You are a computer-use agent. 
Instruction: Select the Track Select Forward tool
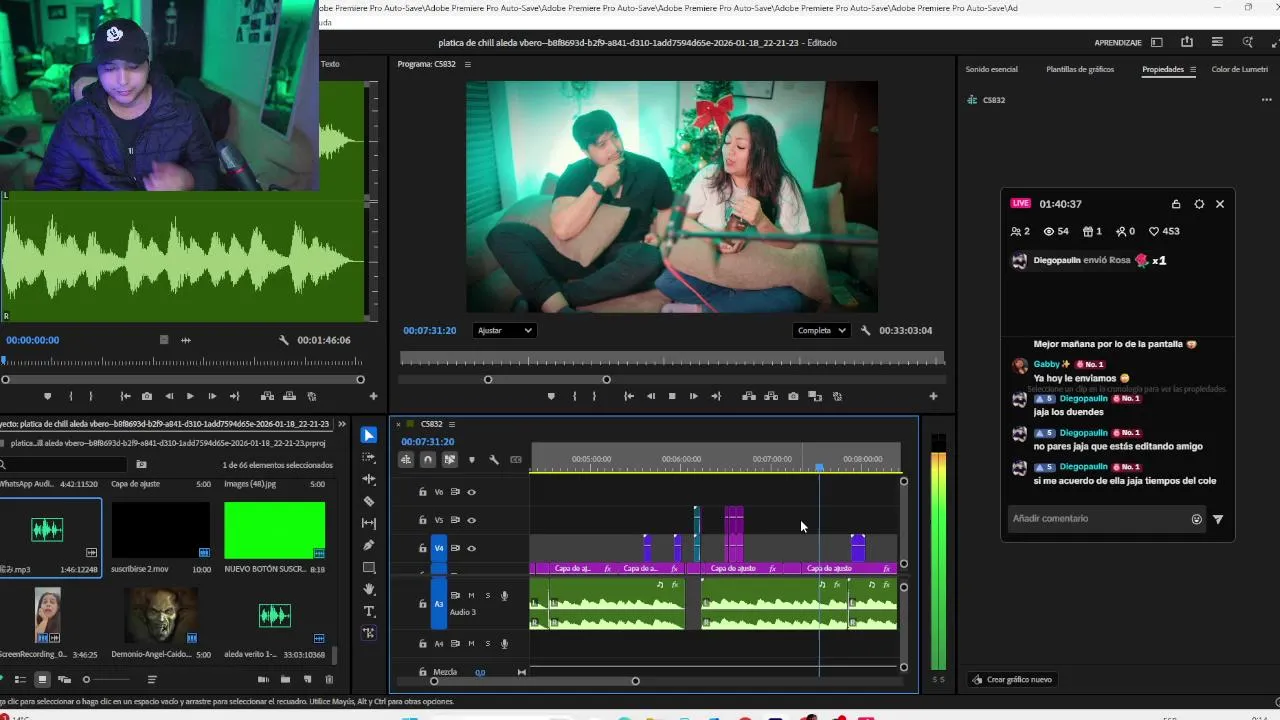pyautogui.click(x=369, y=457)
